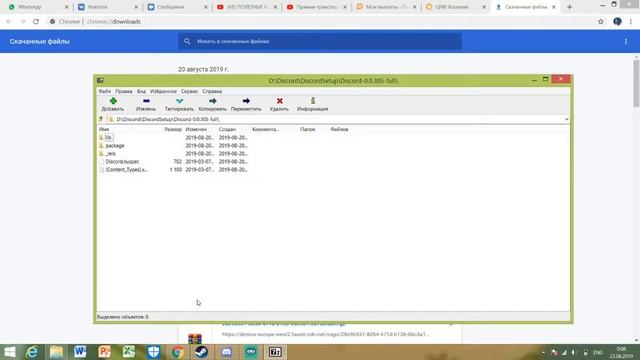Open the taskbar clock and date
Viewport: 640px width, 360px height.
click(621, 352)
